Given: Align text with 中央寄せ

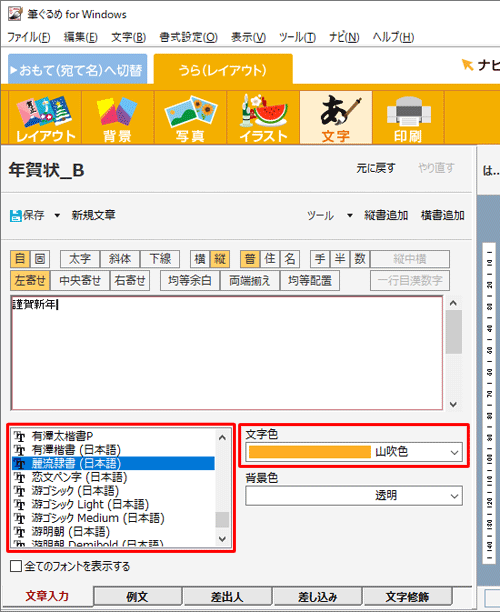Looking at the screenshot, I should click(80, 281).
